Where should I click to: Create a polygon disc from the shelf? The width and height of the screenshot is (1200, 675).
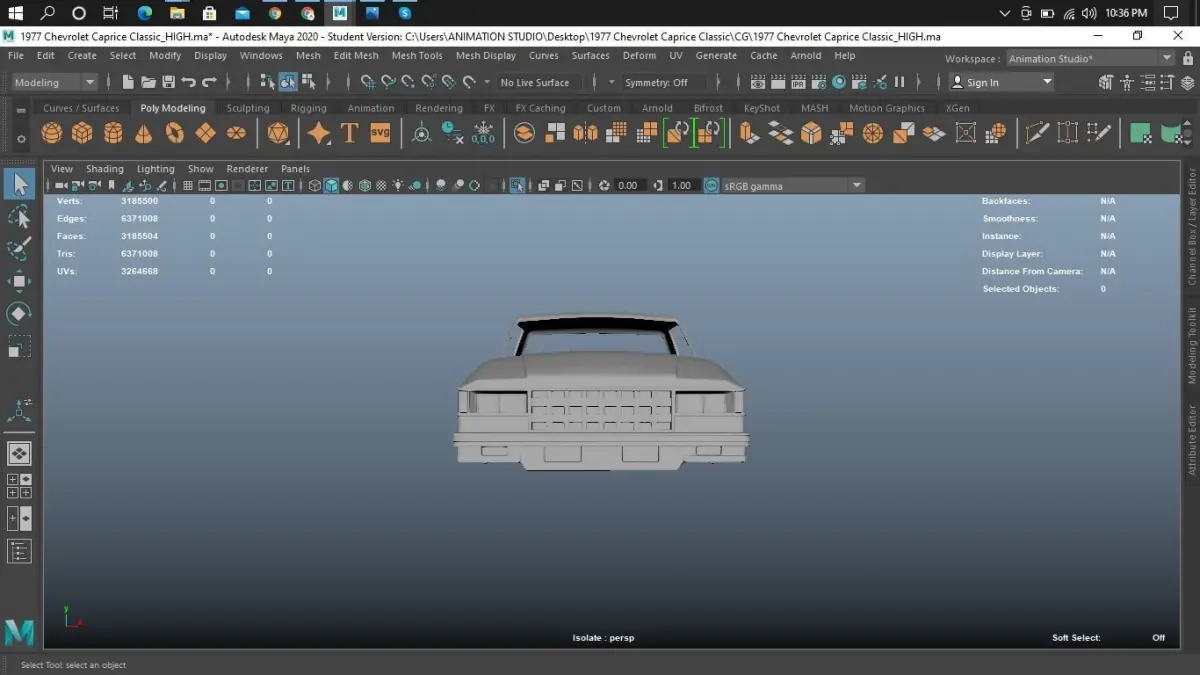(236, 132)
